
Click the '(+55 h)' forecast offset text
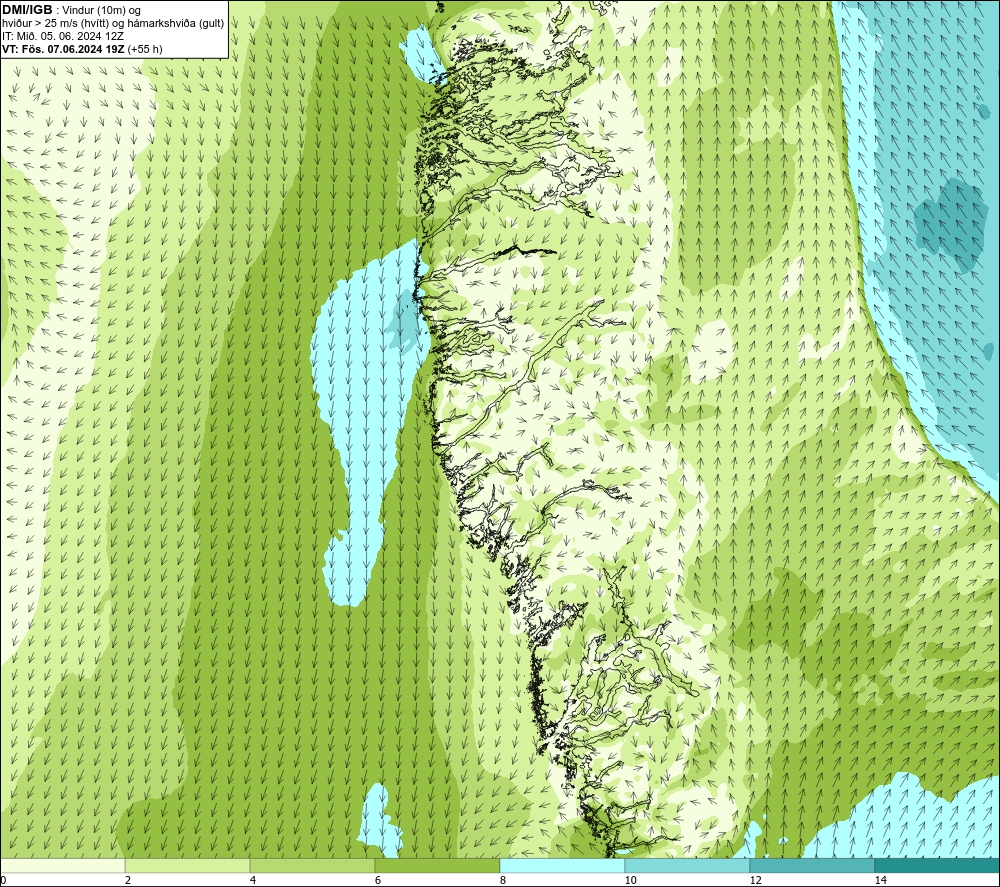coord(145,48)
